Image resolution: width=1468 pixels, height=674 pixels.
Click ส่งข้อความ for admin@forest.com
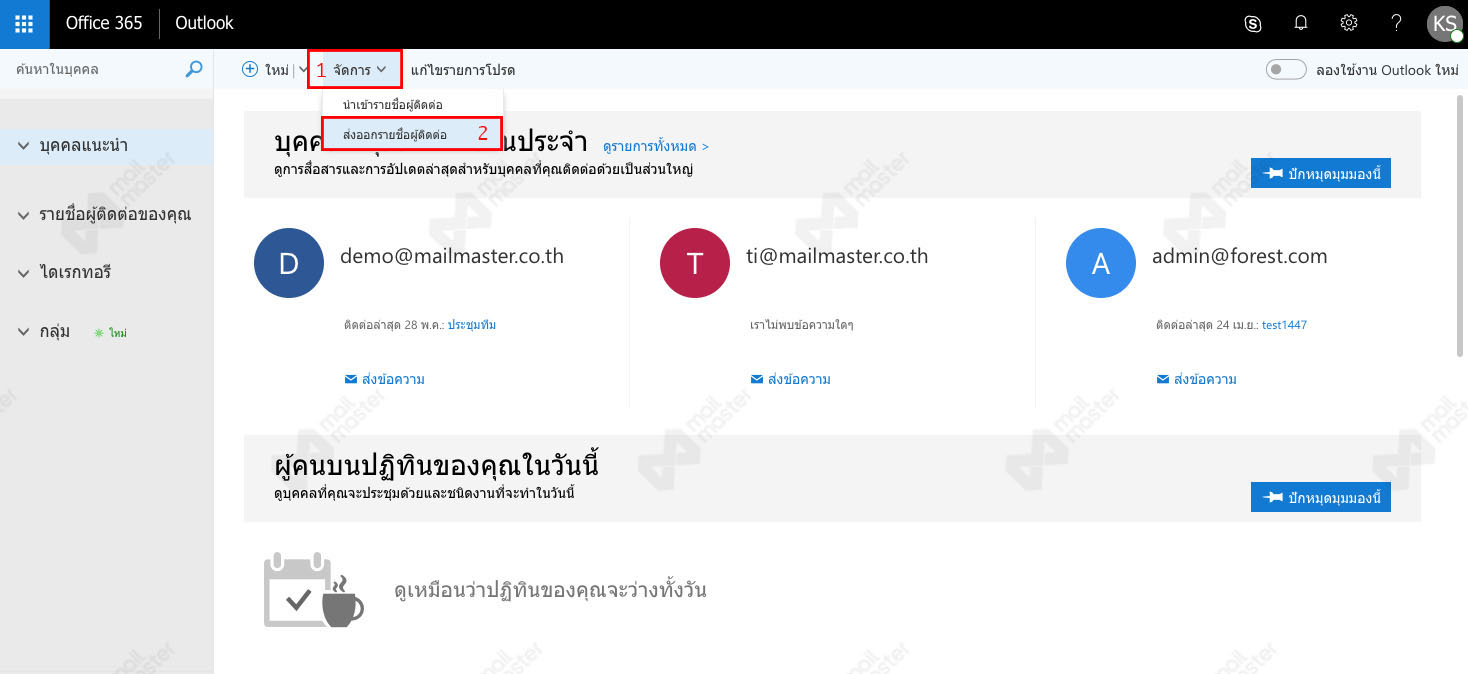coord(1205,379)
